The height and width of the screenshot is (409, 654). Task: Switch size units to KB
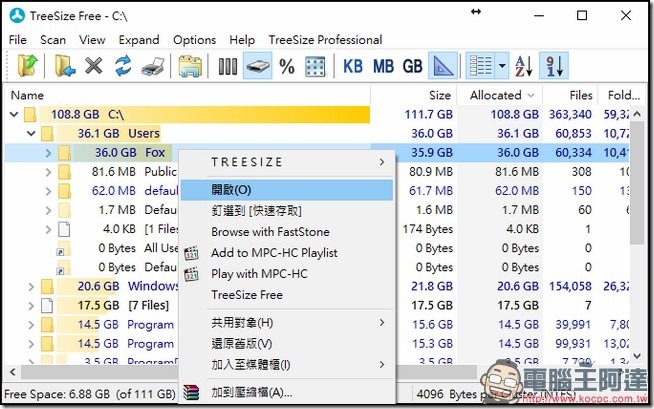[x=352, y=66]
